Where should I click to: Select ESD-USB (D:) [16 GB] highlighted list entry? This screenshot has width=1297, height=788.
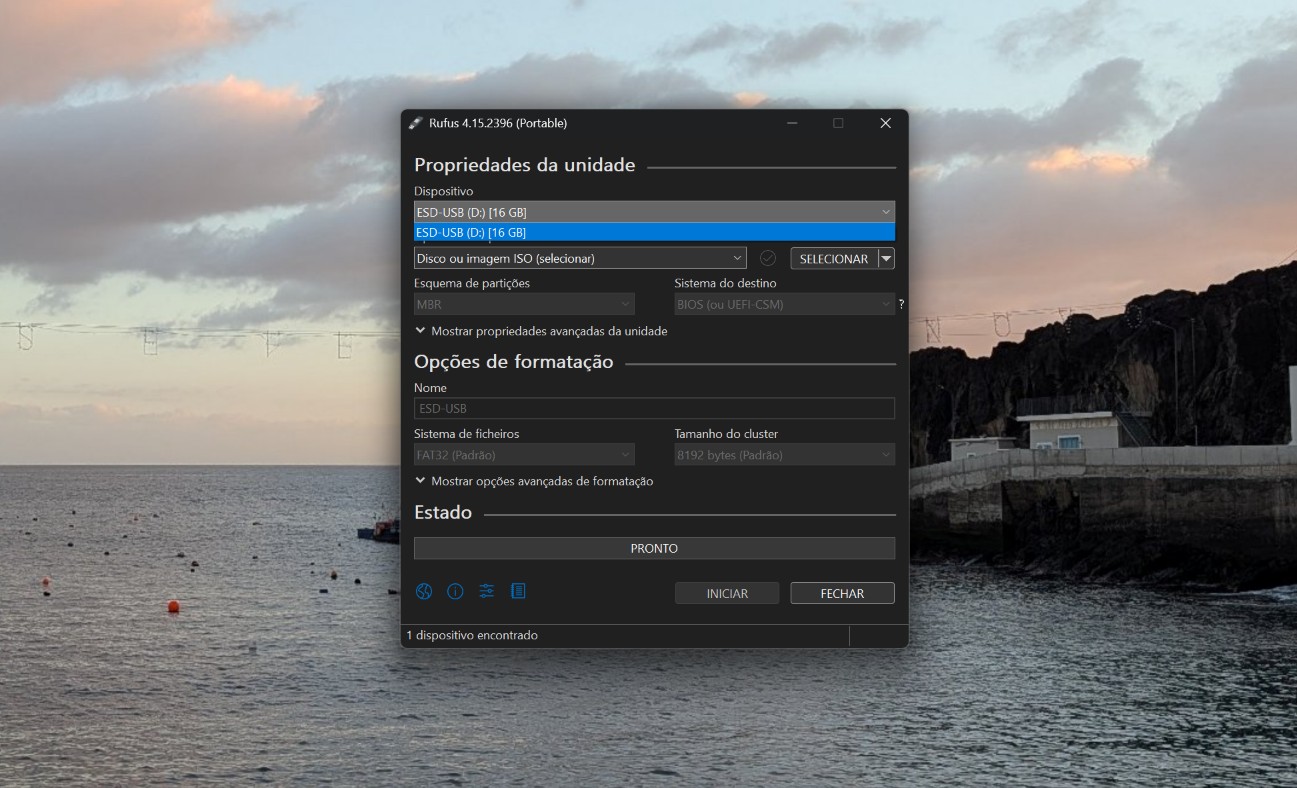pyautogui.click(x=654, y=232)
